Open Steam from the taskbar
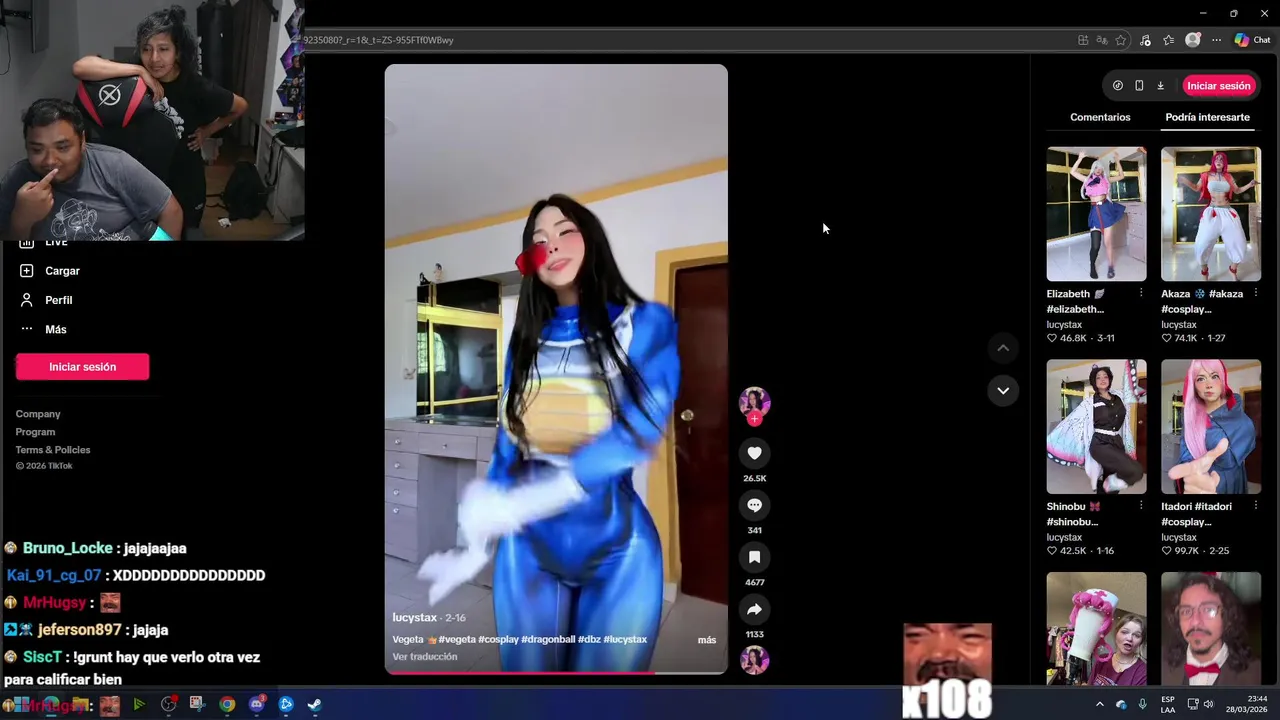Viewport: 1280px width, 720px height. coord(314,704)
